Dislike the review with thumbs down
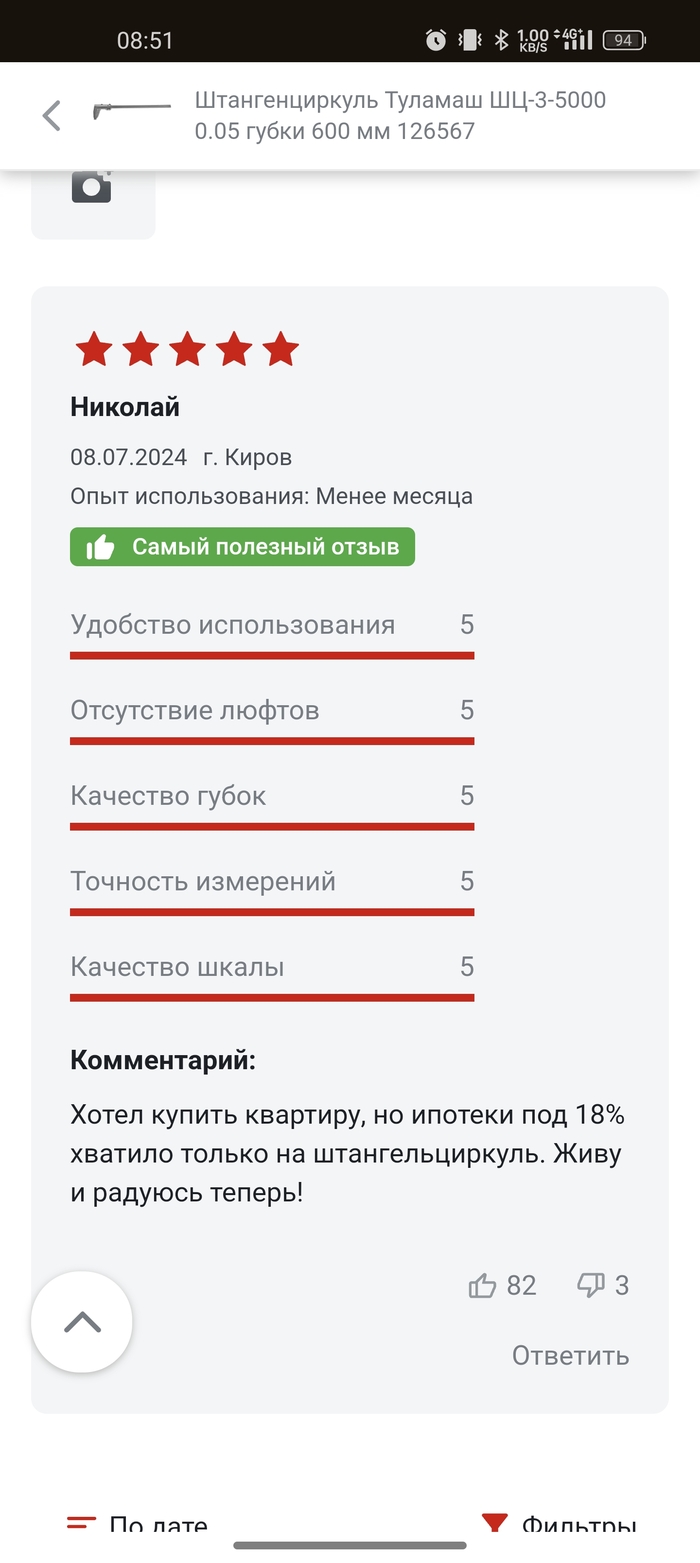This screenshot has height=1563, width=700. tap(591, 1286)
